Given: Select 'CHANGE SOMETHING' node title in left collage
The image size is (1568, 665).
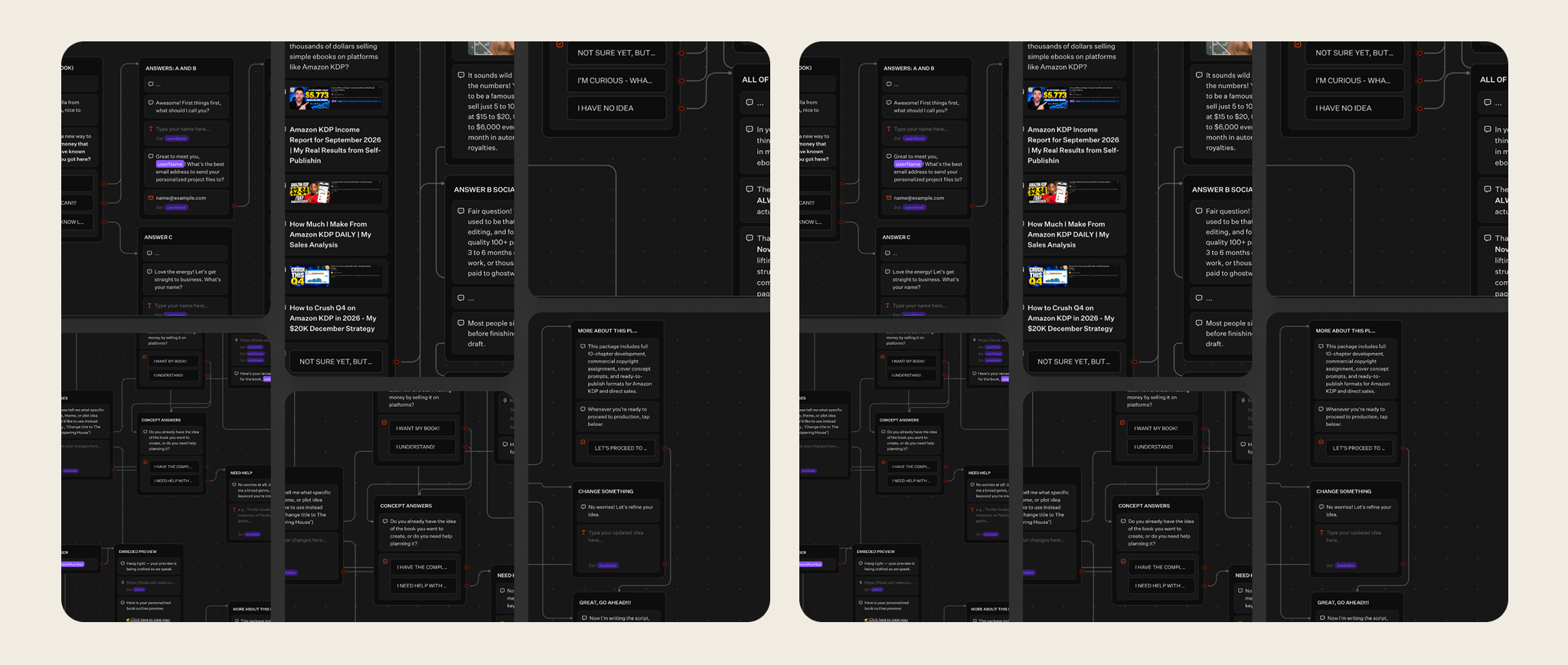Looking at the screenshot, I should (606, 491).
